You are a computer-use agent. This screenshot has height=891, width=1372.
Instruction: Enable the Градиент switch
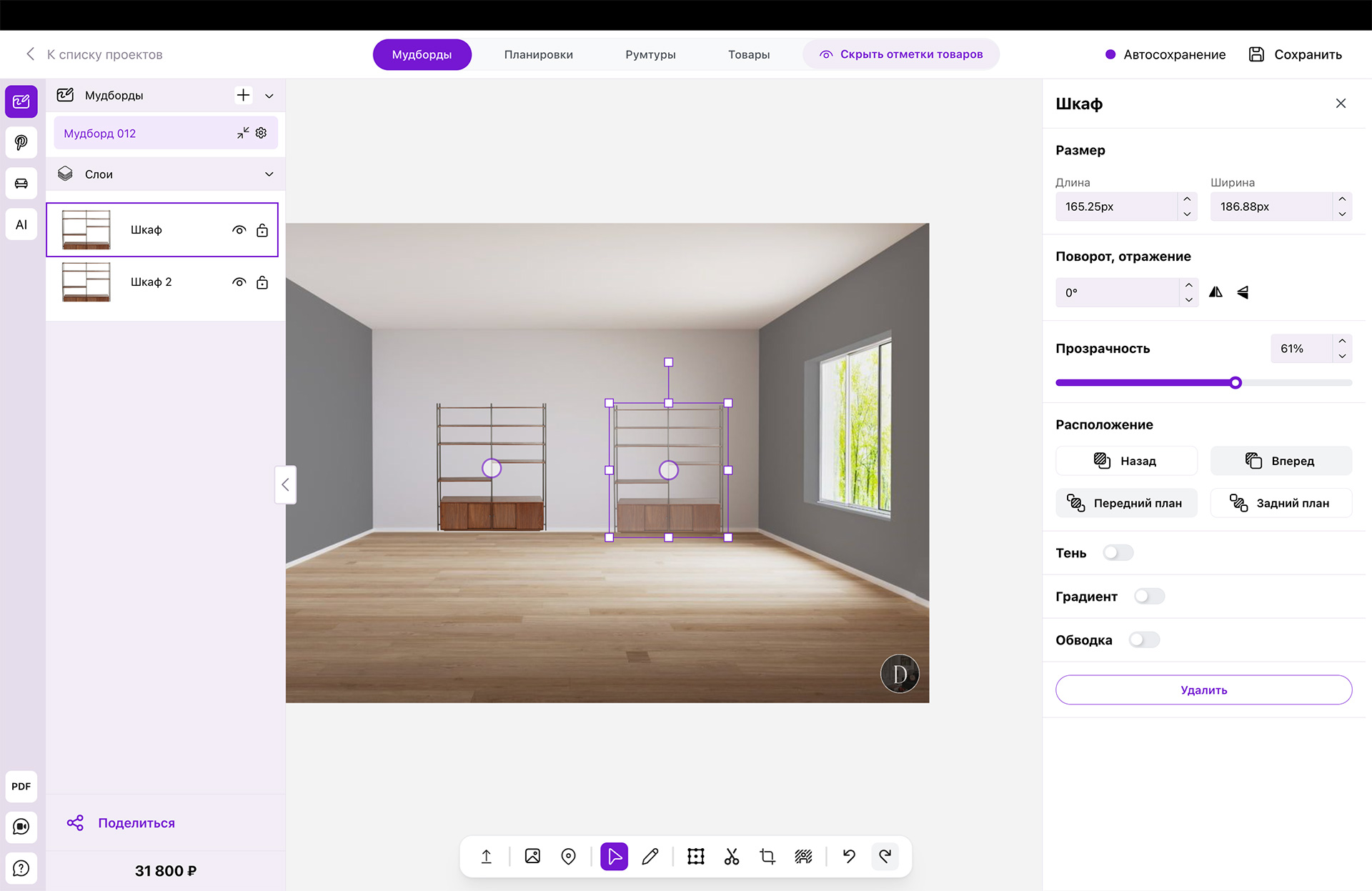tap(1150, 596)
